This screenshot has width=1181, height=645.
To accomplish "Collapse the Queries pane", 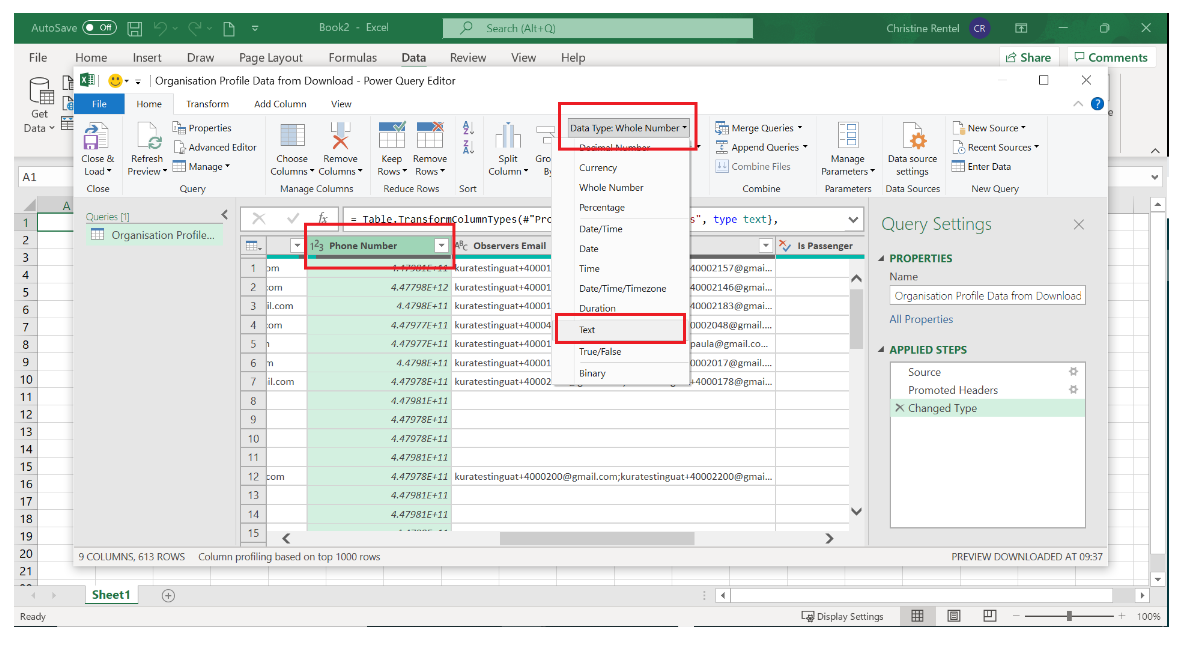I will tap(224, 216).
